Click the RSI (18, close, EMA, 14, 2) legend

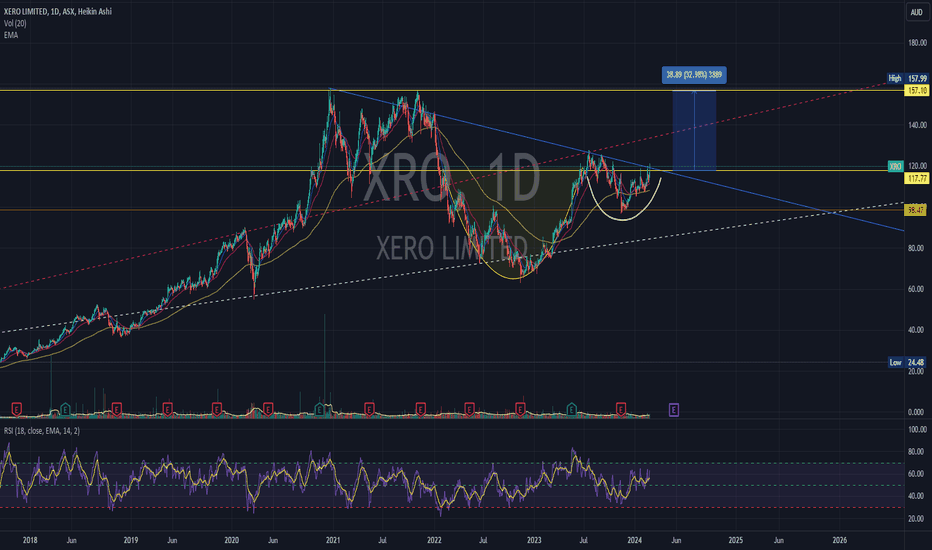tap(42, 430)
